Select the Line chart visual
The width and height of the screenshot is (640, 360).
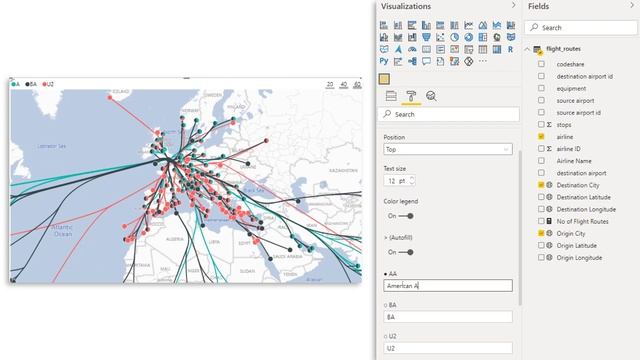469,25
